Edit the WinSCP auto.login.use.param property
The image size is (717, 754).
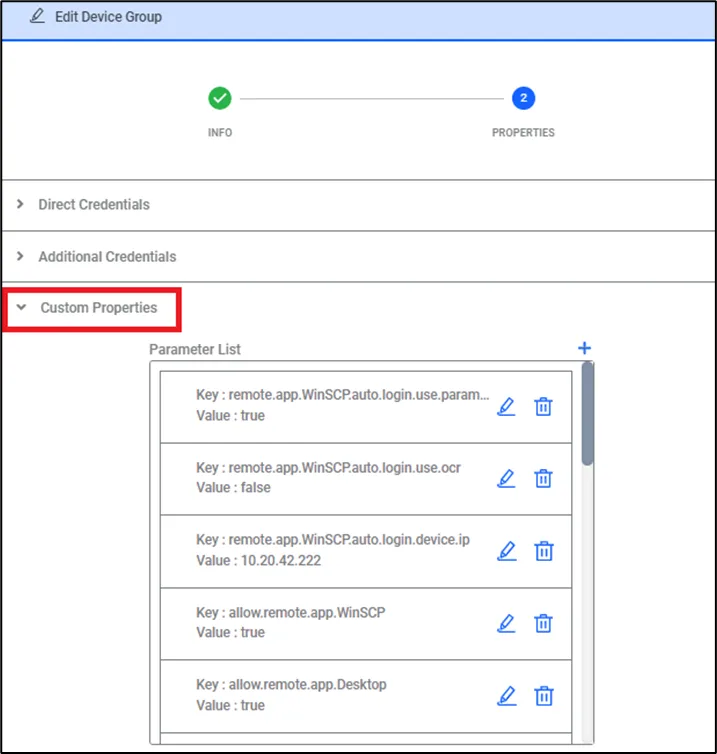click(x=506, y=407)
